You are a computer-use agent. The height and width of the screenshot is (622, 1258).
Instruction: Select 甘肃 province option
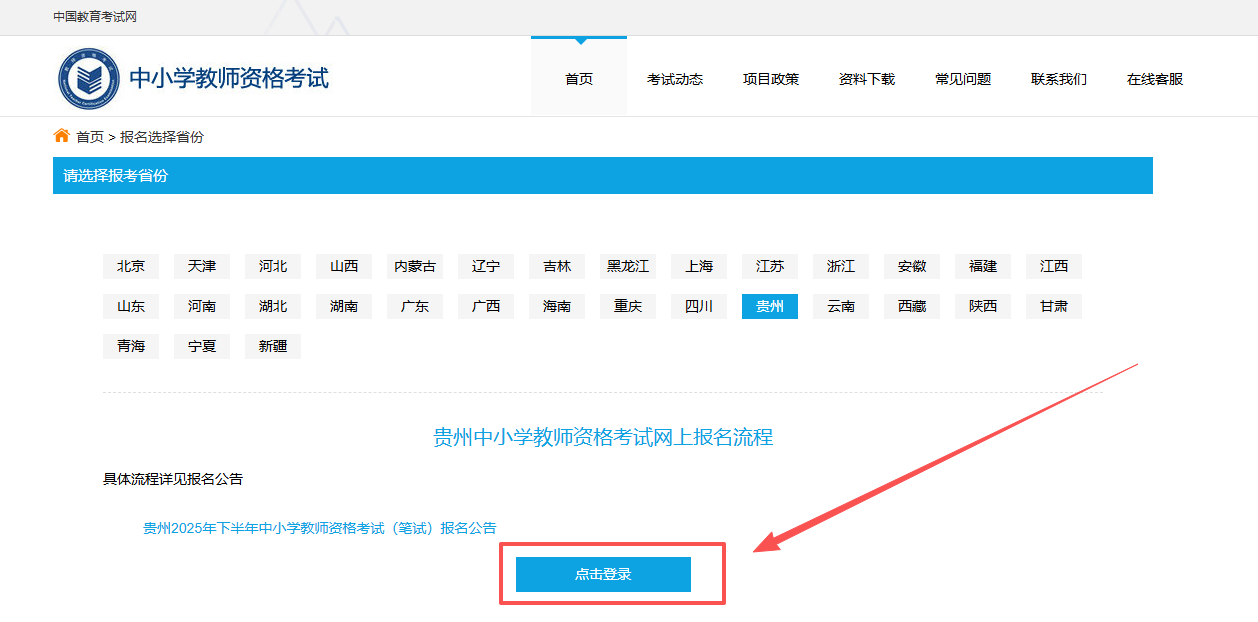[1054, 306]
